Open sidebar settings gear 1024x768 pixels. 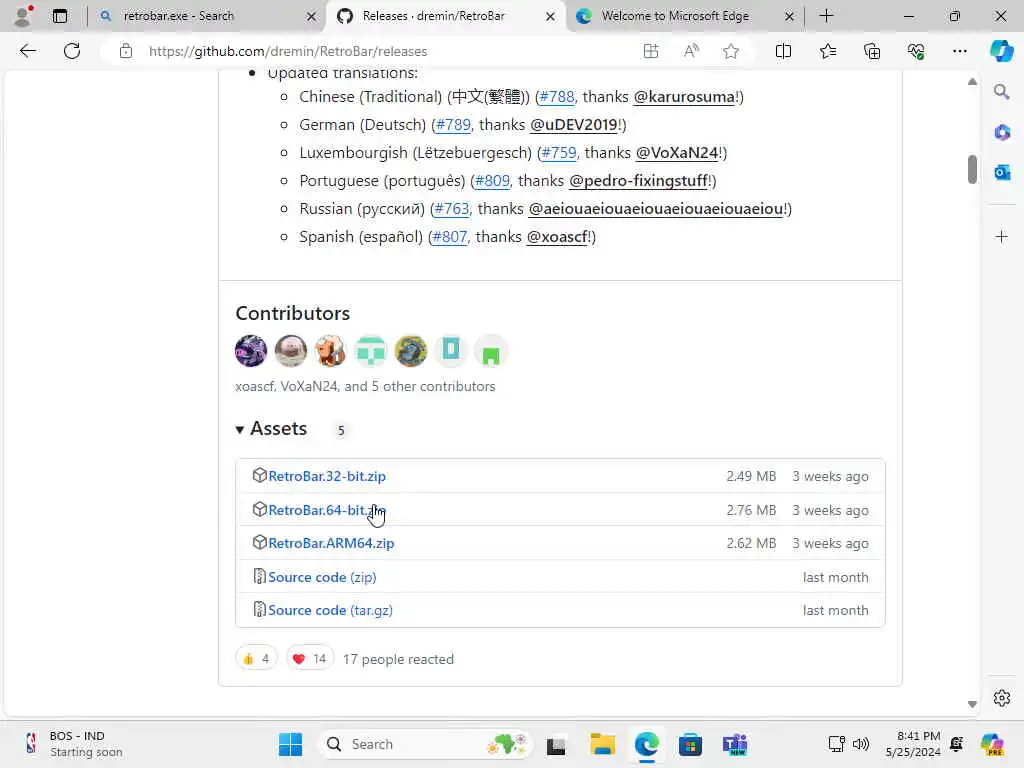point(1002,698)
